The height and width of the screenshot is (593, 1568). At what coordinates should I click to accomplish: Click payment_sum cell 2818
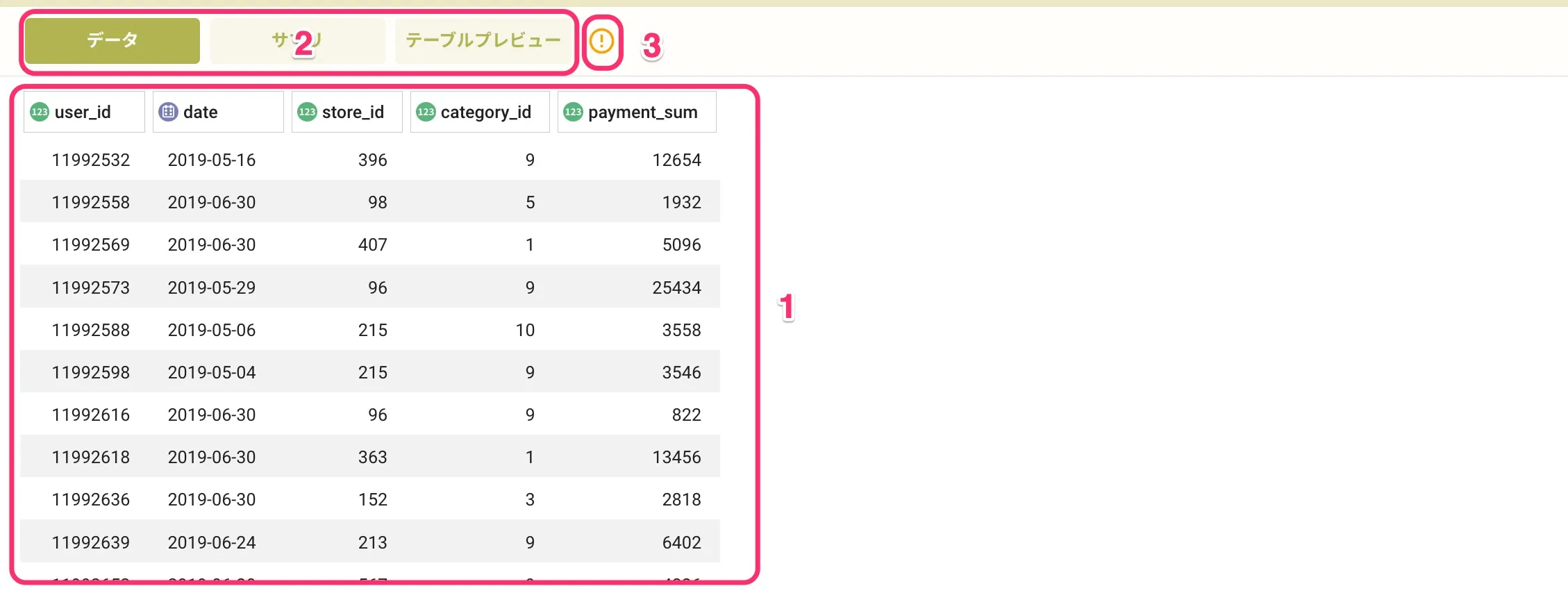[682, 500]
